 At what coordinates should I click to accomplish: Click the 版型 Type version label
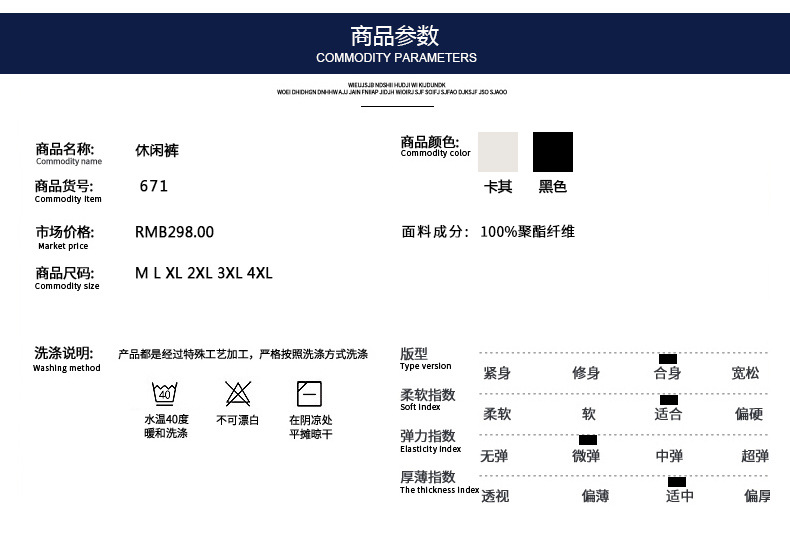[x=426, y=359]
